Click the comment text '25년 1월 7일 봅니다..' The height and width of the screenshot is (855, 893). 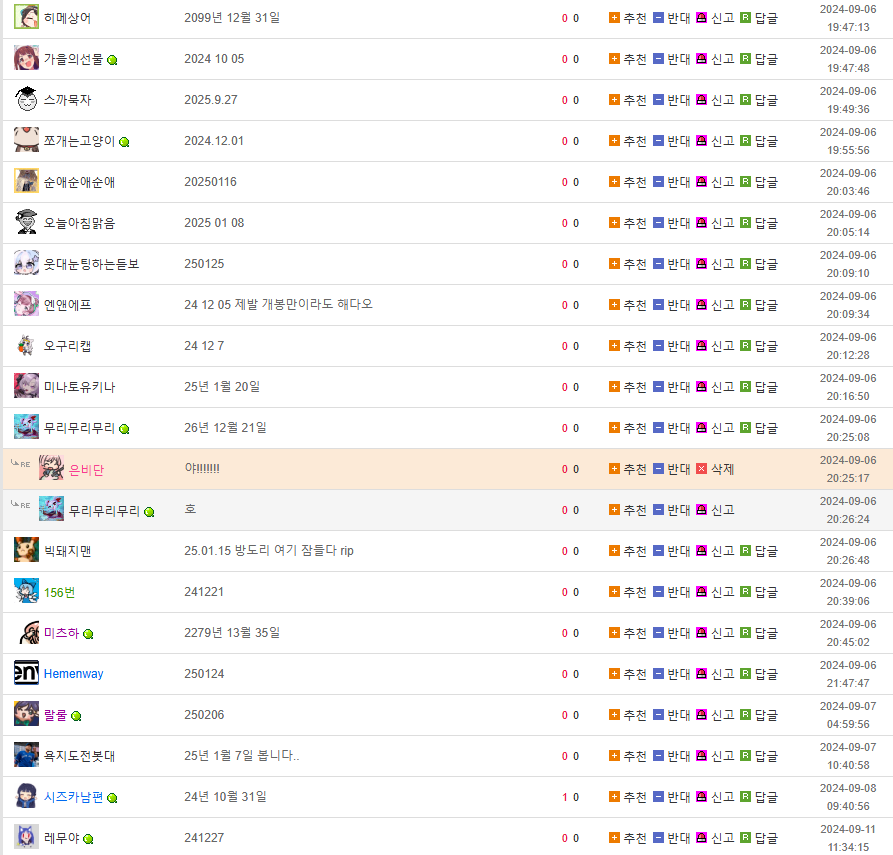[x=241, y=756]
